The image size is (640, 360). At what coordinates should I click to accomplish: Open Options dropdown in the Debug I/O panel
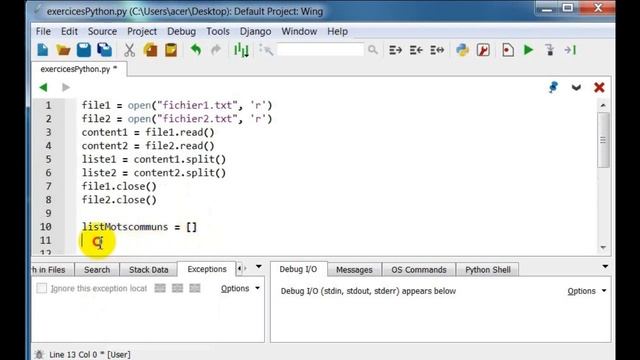(x=587, y=291)
